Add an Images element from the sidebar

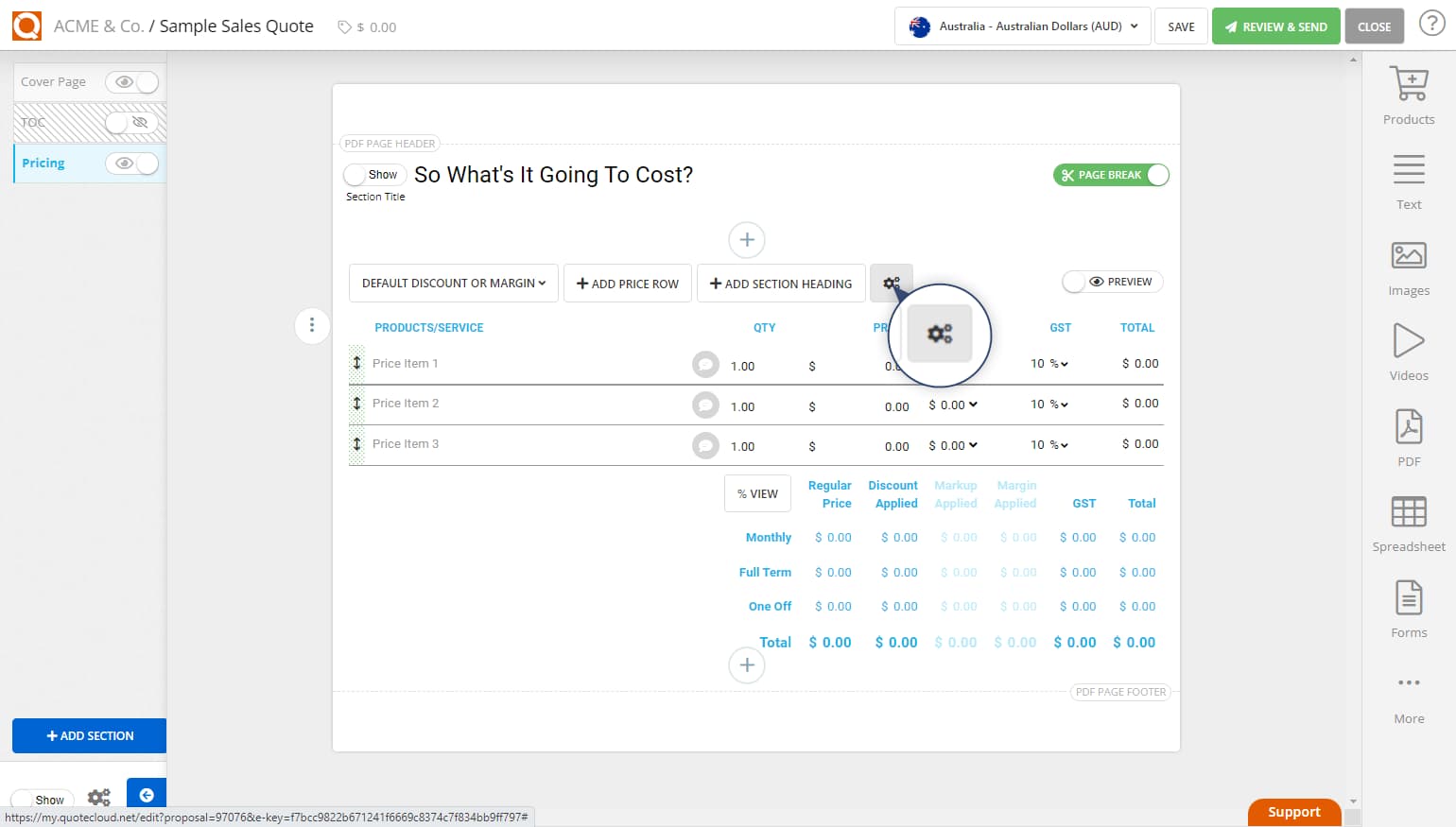coord(1408,266)
